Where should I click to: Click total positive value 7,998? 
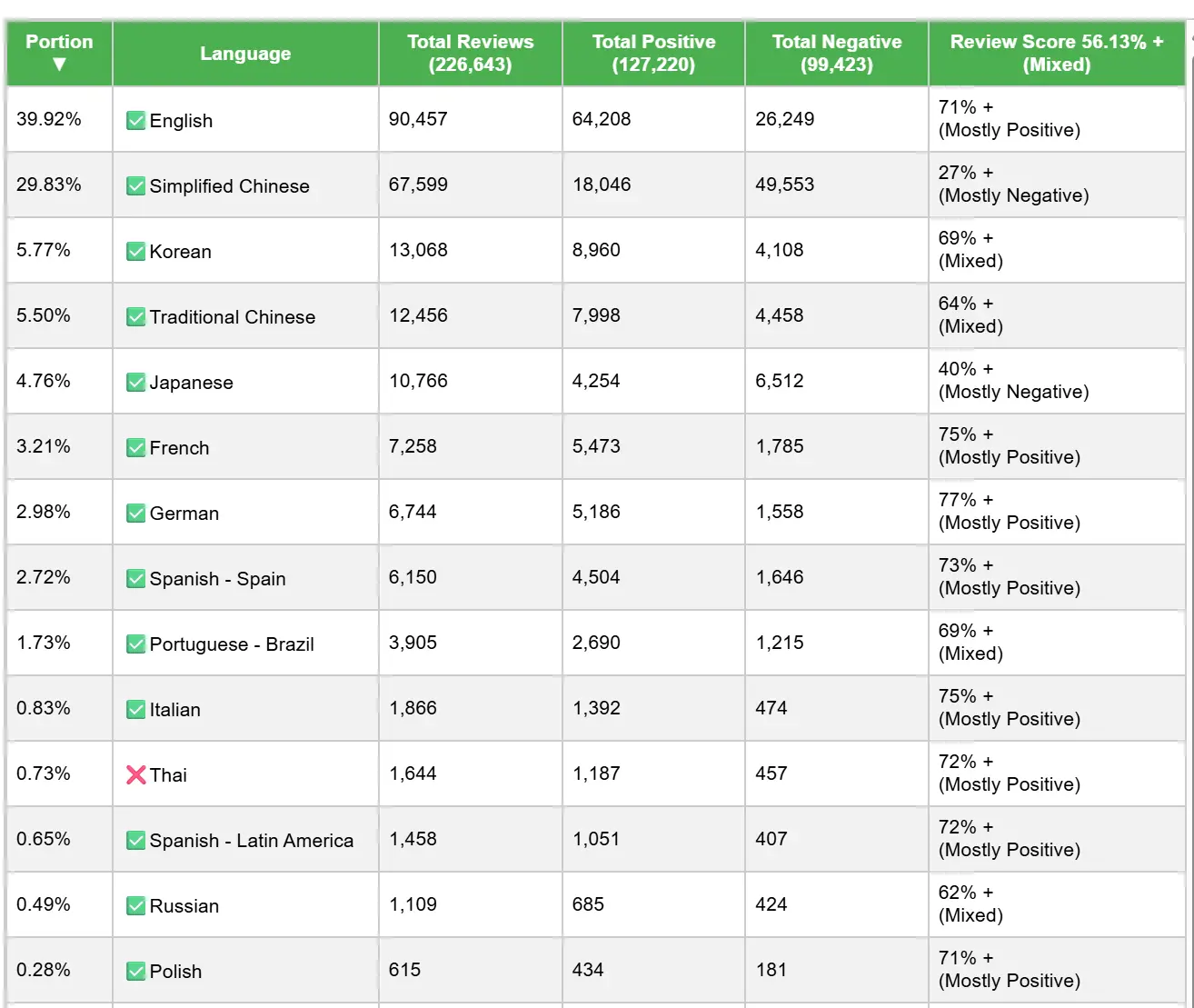596,315
